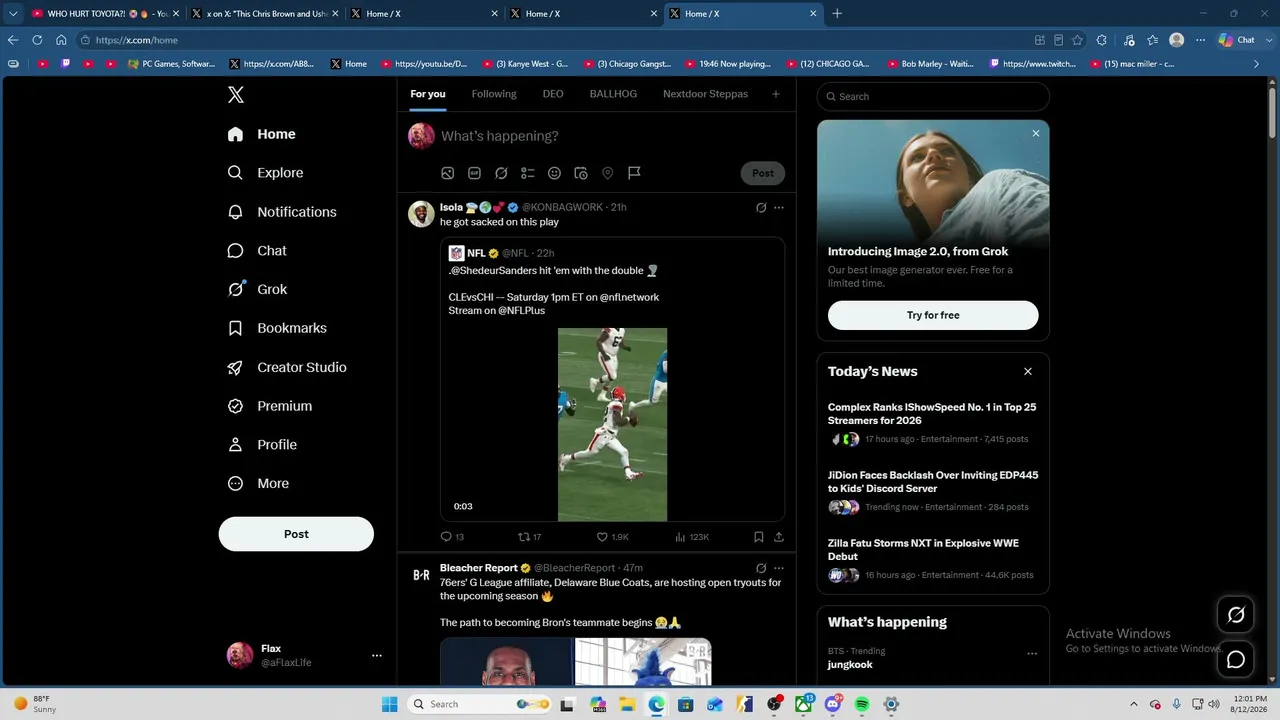Reload the browser page

tap(37, 40)
